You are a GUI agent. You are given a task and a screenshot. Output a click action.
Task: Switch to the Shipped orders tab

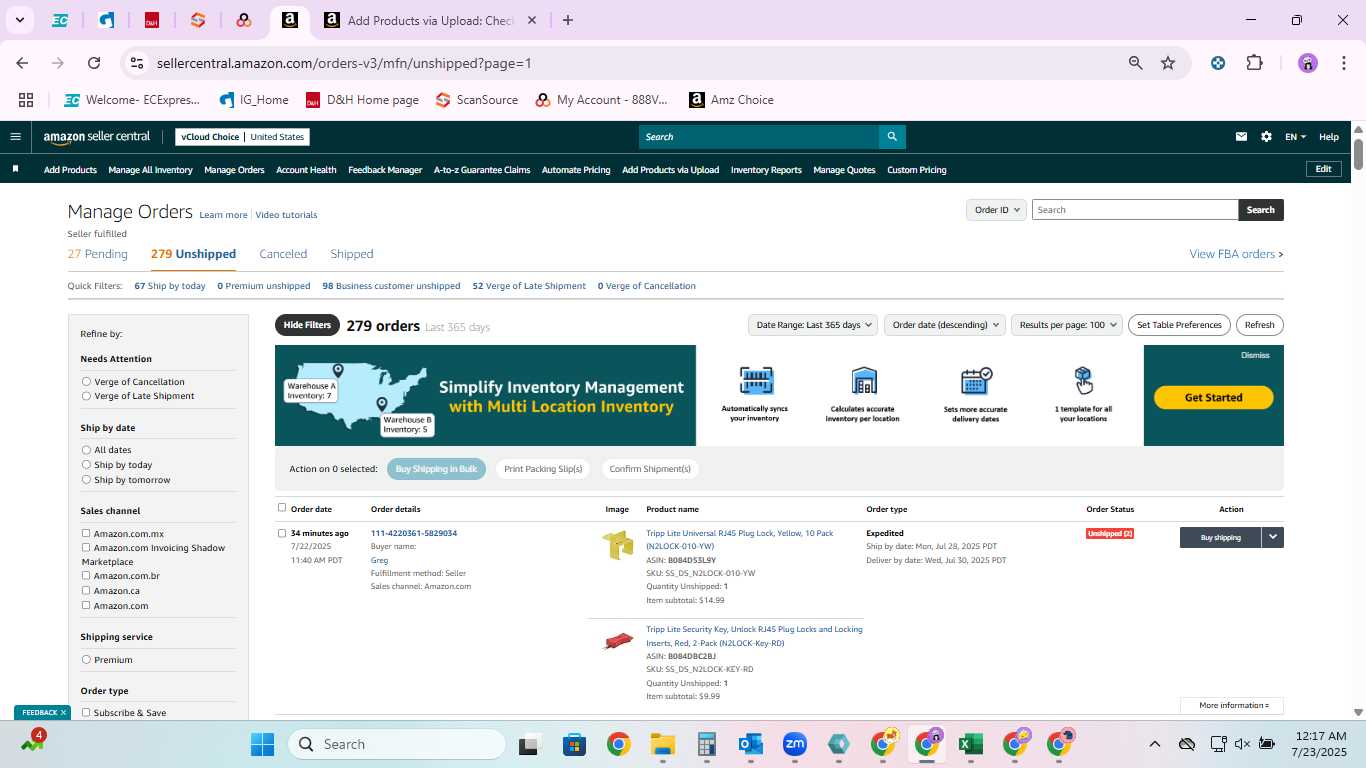tap(352, 254)
